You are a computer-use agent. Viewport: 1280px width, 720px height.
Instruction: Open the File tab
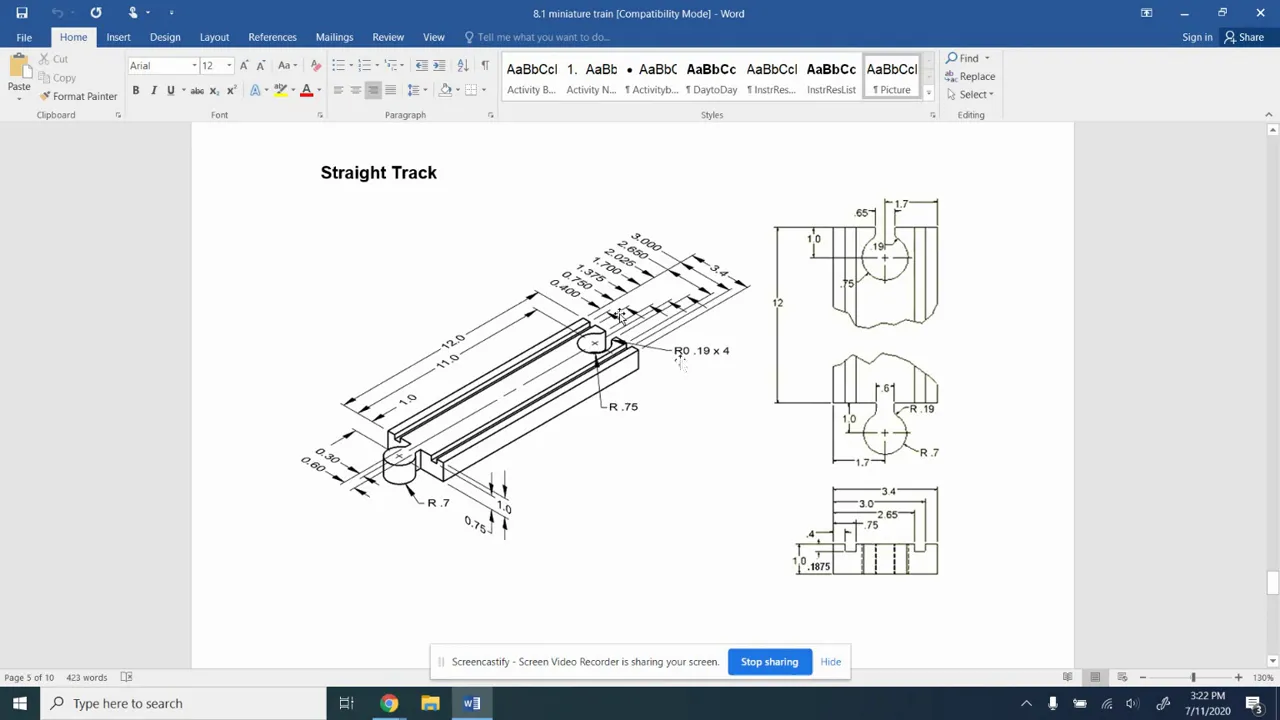click(x=24, y=37)
